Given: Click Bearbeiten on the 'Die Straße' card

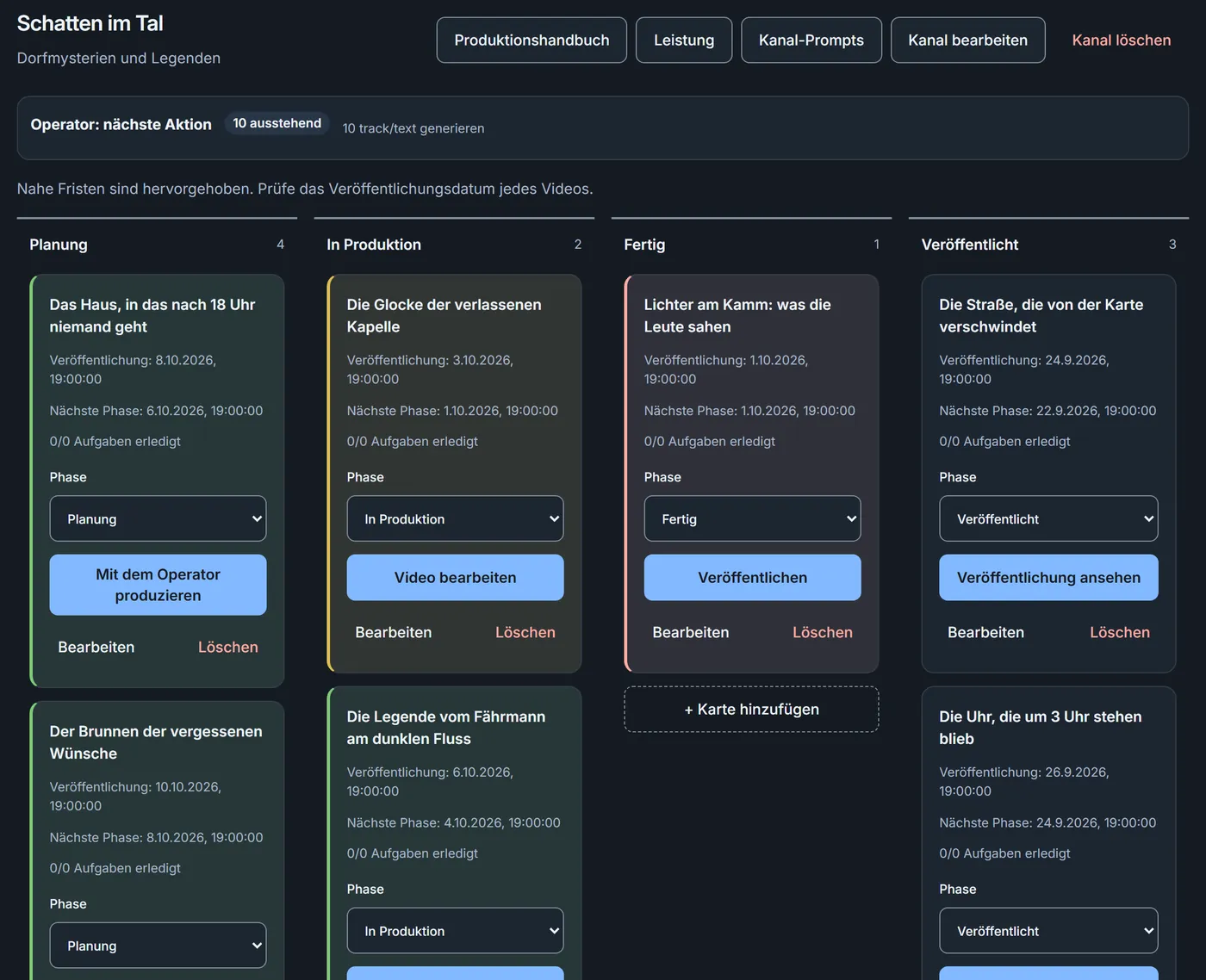Looking at the screenshot, I should click(x=986, y=633).
